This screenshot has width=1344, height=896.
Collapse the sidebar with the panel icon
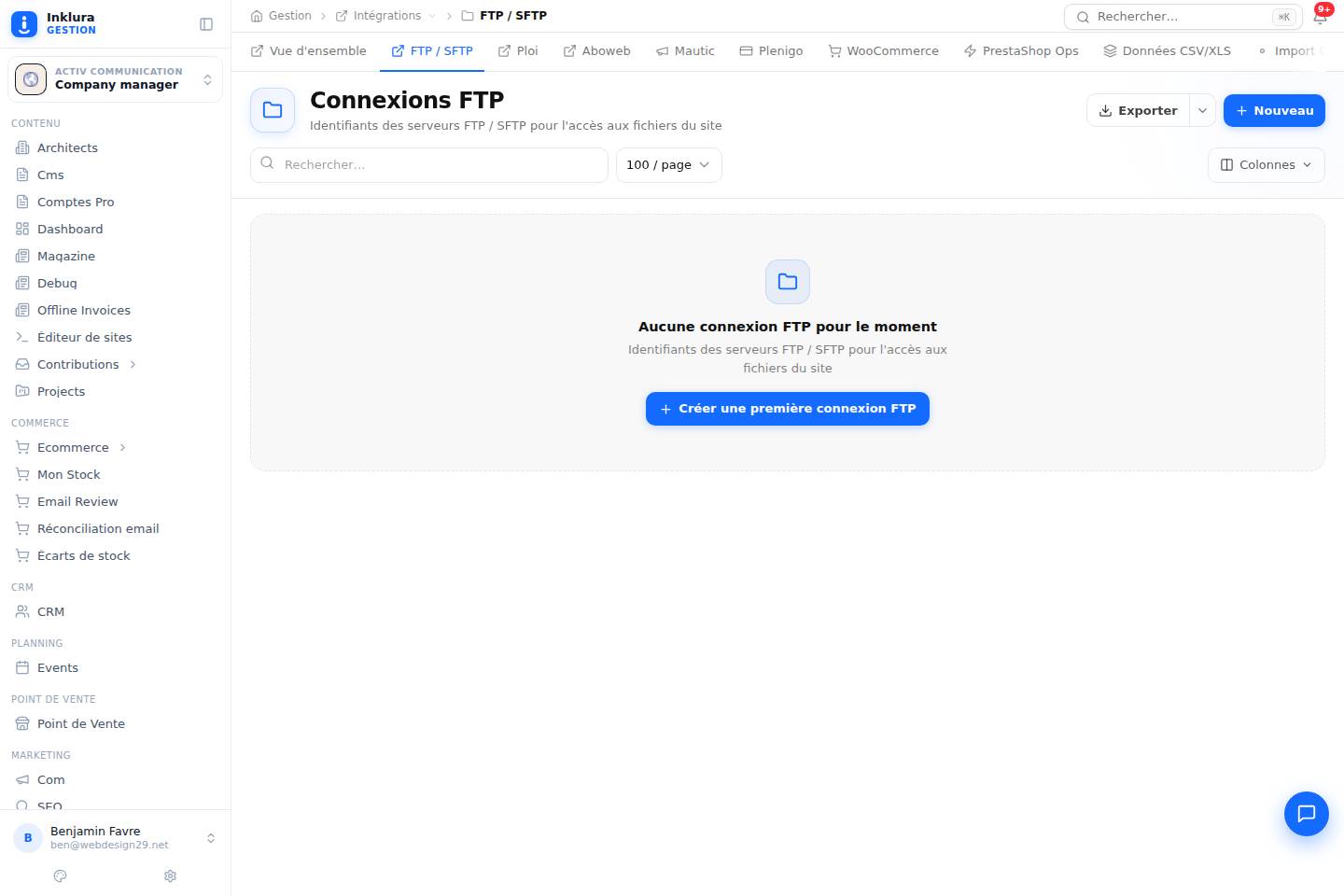pyautogui.click(x=206, y=24)
